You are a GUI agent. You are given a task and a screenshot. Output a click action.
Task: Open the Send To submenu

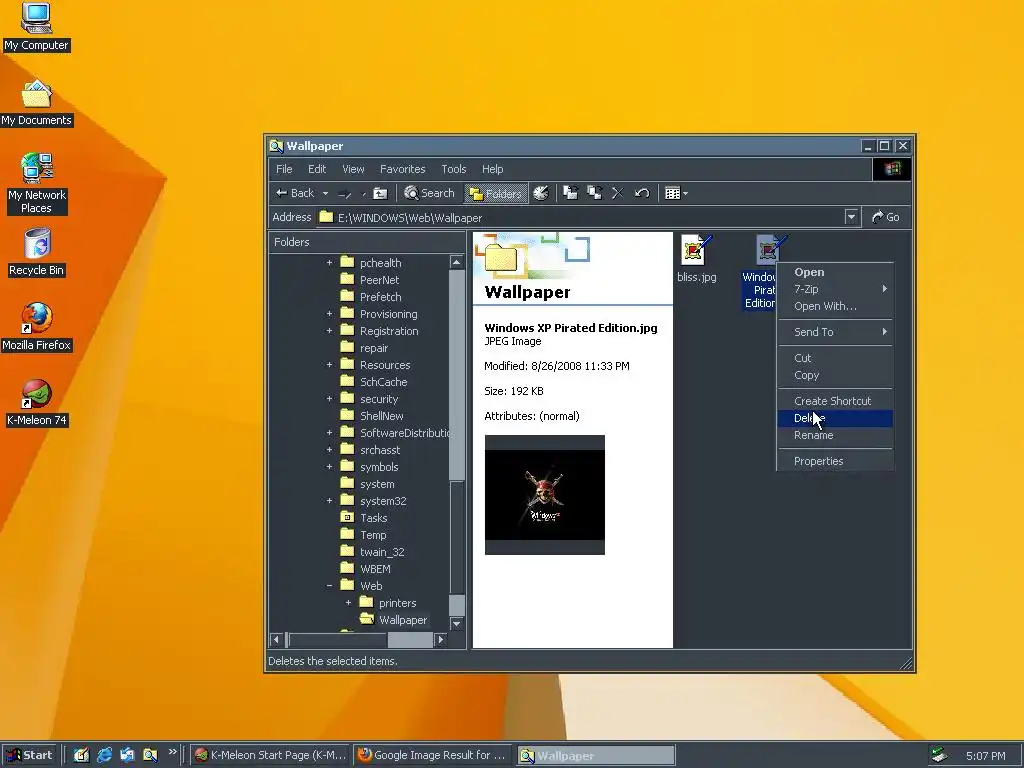[835, 332]
